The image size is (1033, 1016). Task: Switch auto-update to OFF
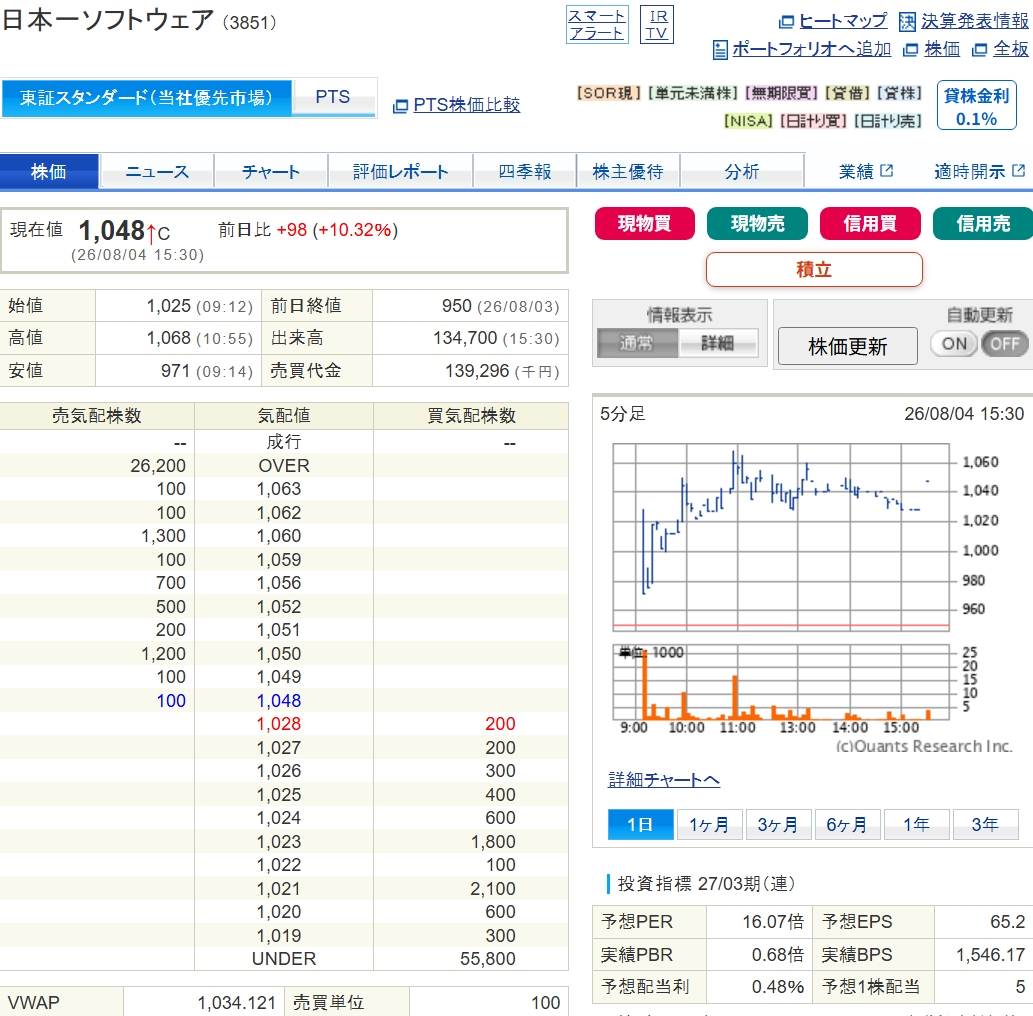pyautogui.click(x=1004, y=343)
